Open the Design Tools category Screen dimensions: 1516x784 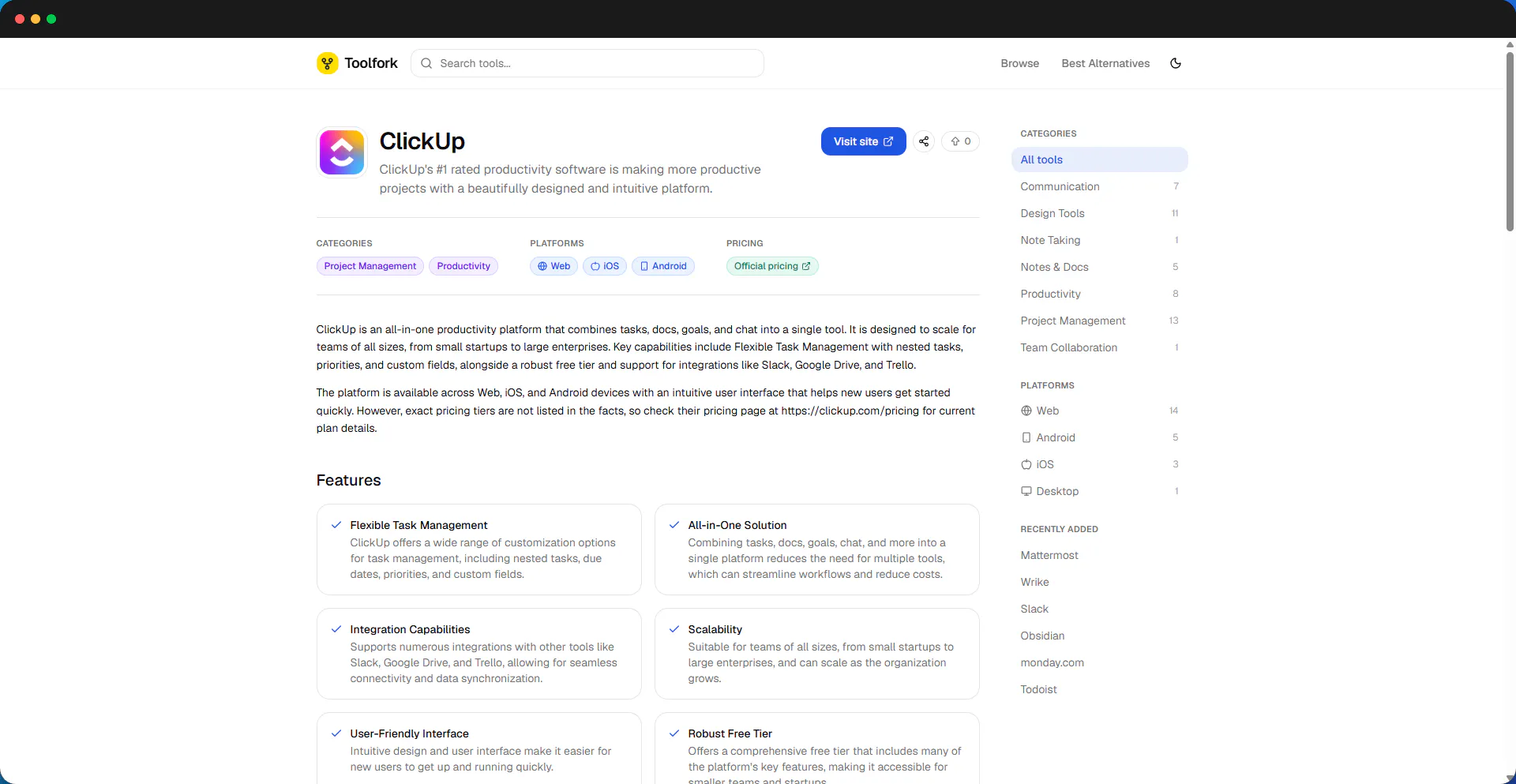(x=1099, y=213)
